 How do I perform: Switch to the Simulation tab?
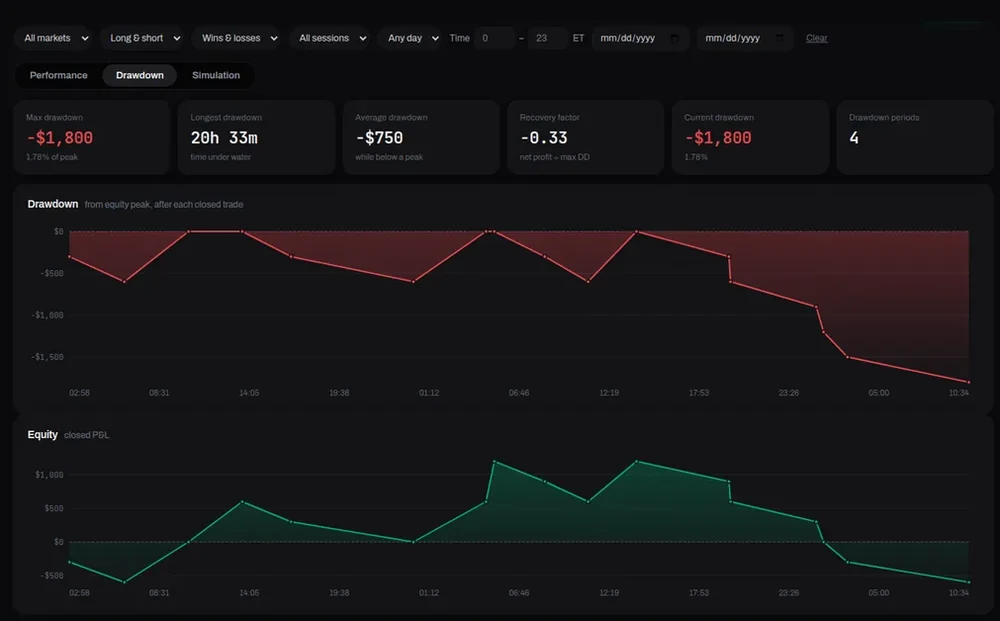pyautogui.click(x=216, y=75)
